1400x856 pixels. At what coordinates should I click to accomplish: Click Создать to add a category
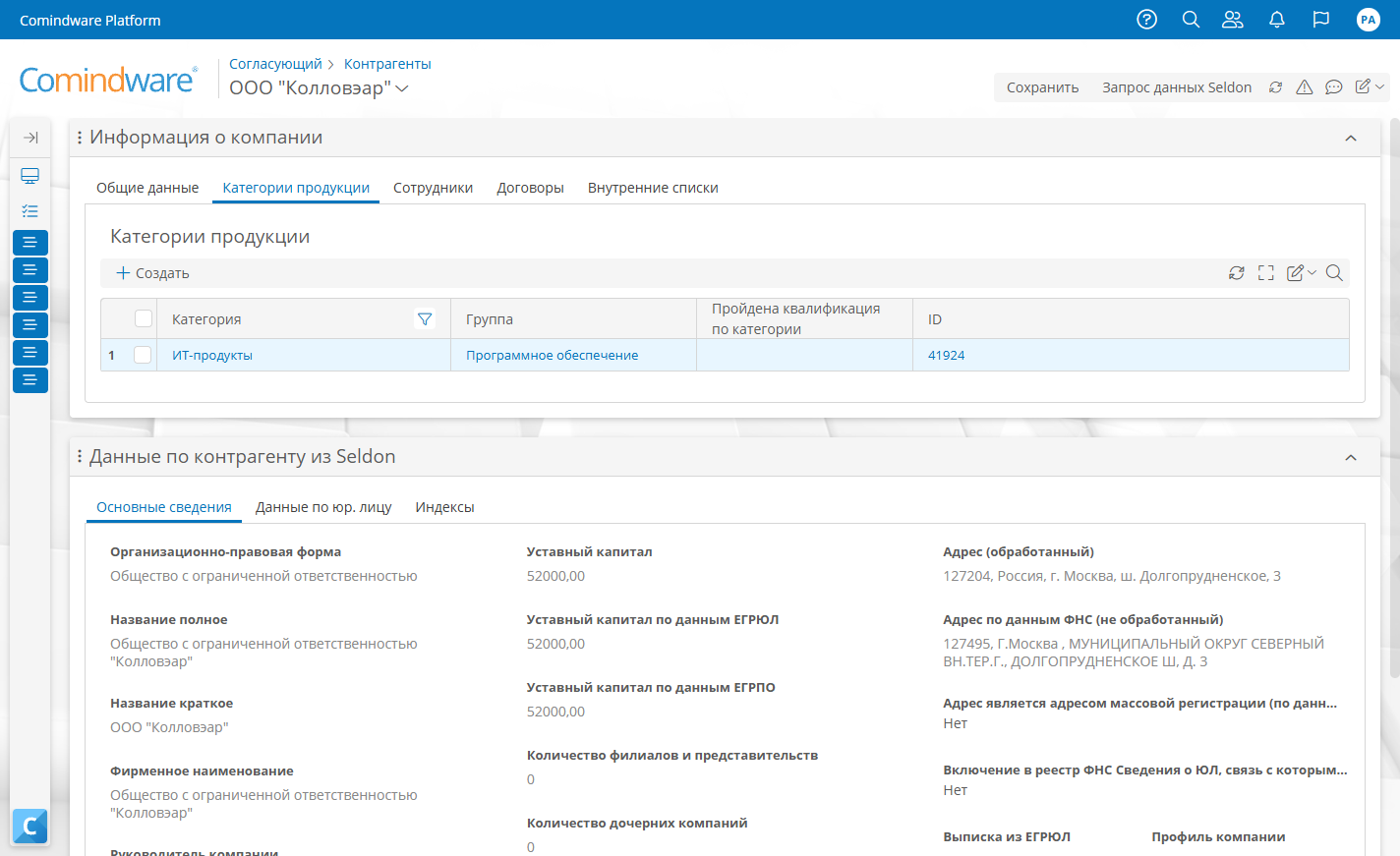152,273
